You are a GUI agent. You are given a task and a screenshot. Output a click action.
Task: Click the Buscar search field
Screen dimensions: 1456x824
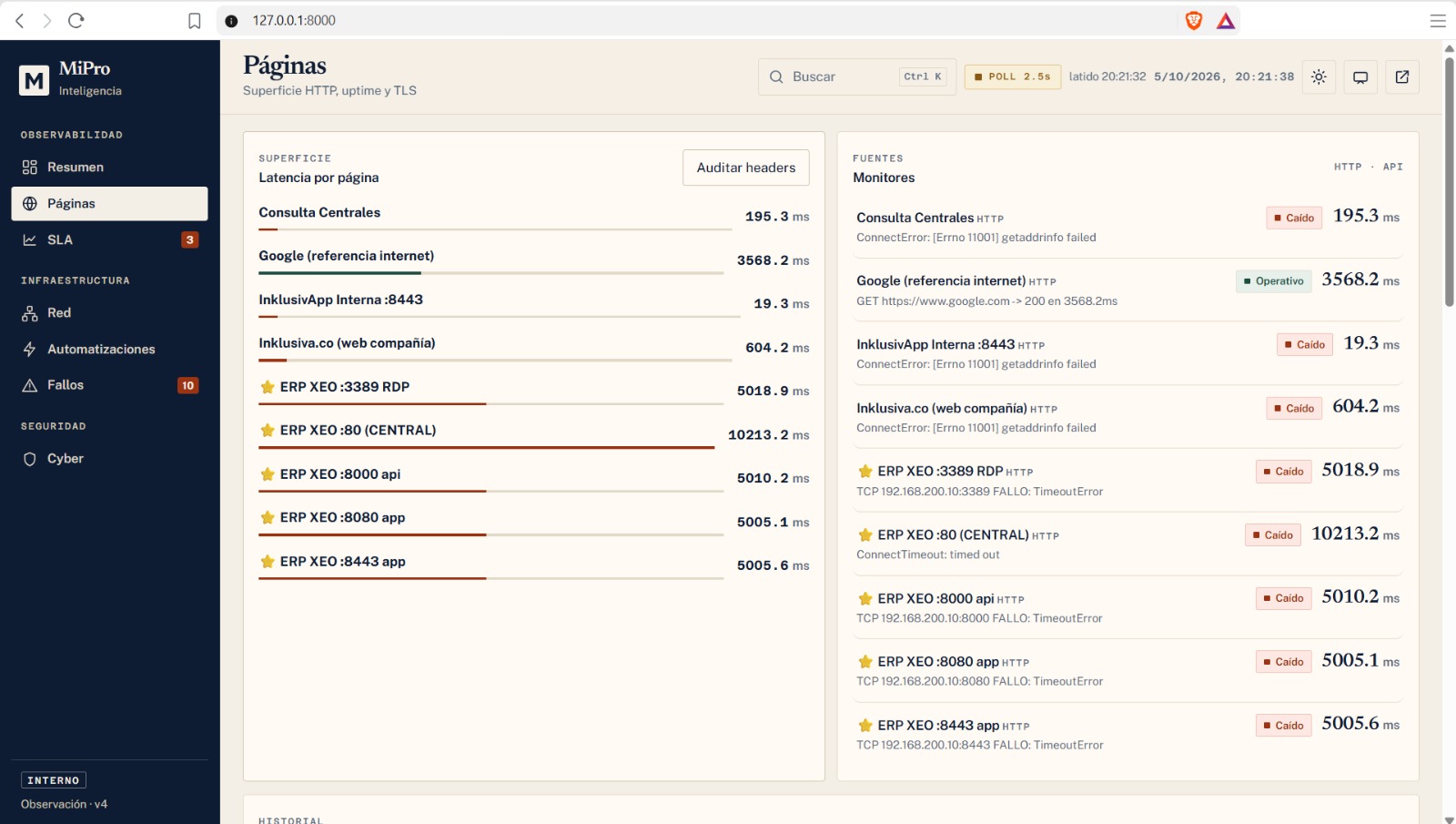(857, 77)
